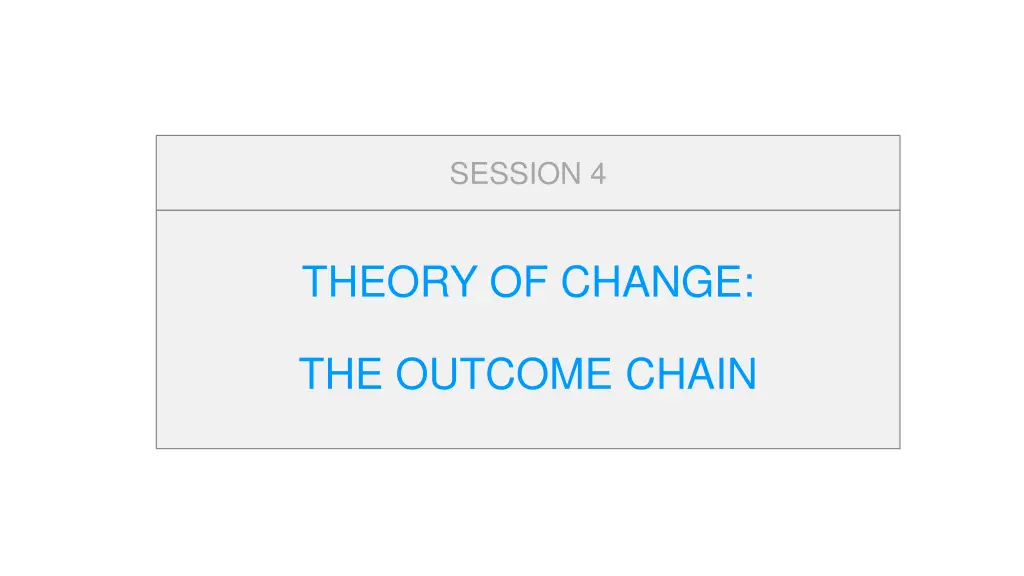The image size is (1024, 576).
Task: Click the word SESSION in the header
Action: (x=515, y=174)
